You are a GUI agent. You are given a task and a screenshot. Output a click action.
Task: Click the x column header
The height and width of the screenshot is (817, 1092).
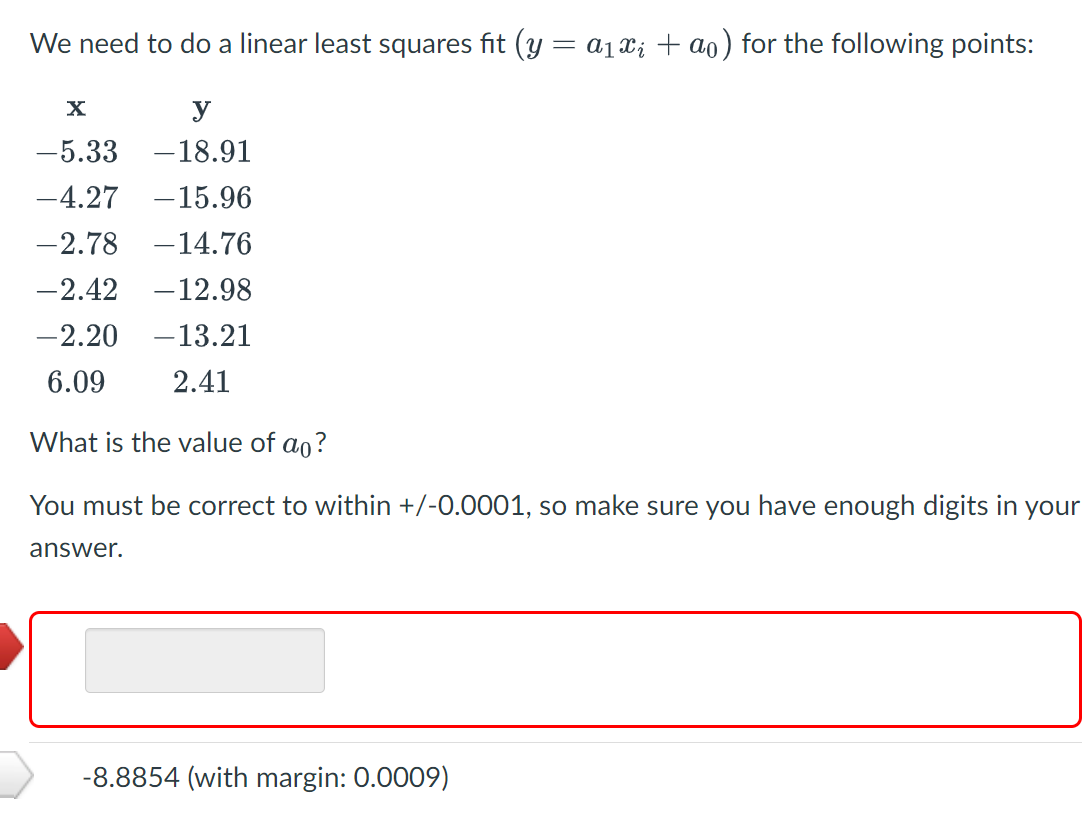pos(76,107)
